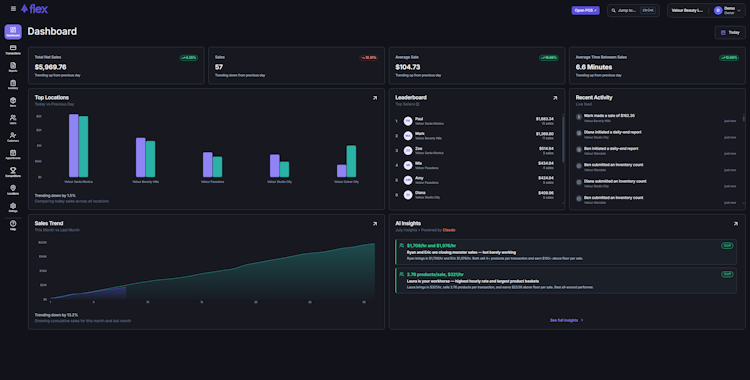The height and width of the screenshot is (380, 750).
Task: Select the Dashboard sidebar item
Action: (x=13, y=32)
